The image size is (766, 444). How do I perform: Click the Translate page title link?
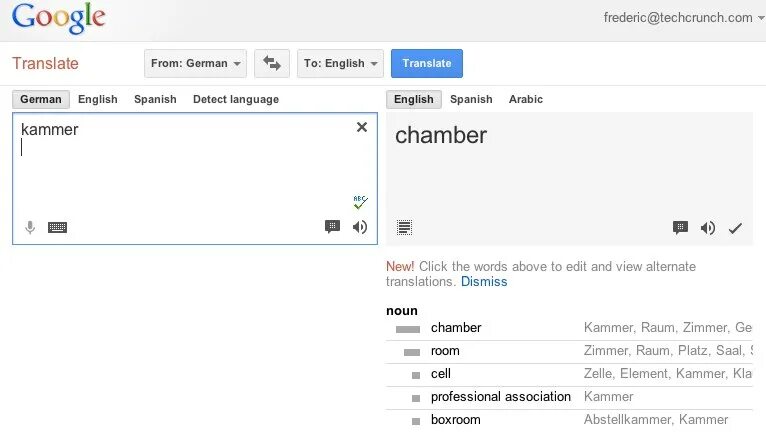pyautogui.click(x=45, y=63)
